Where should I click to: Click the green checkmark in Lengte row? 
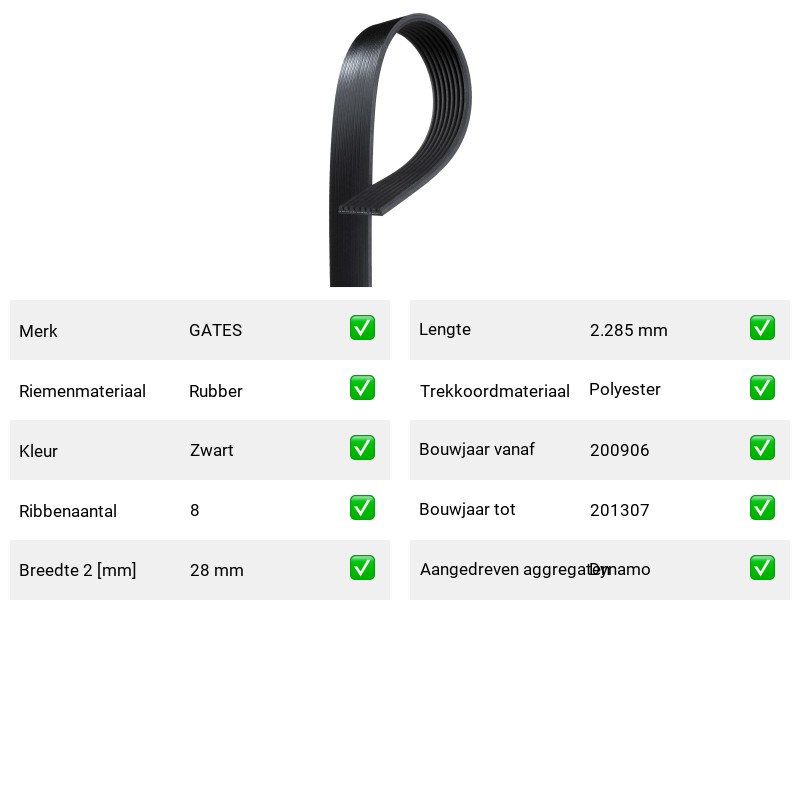[762, 328]
